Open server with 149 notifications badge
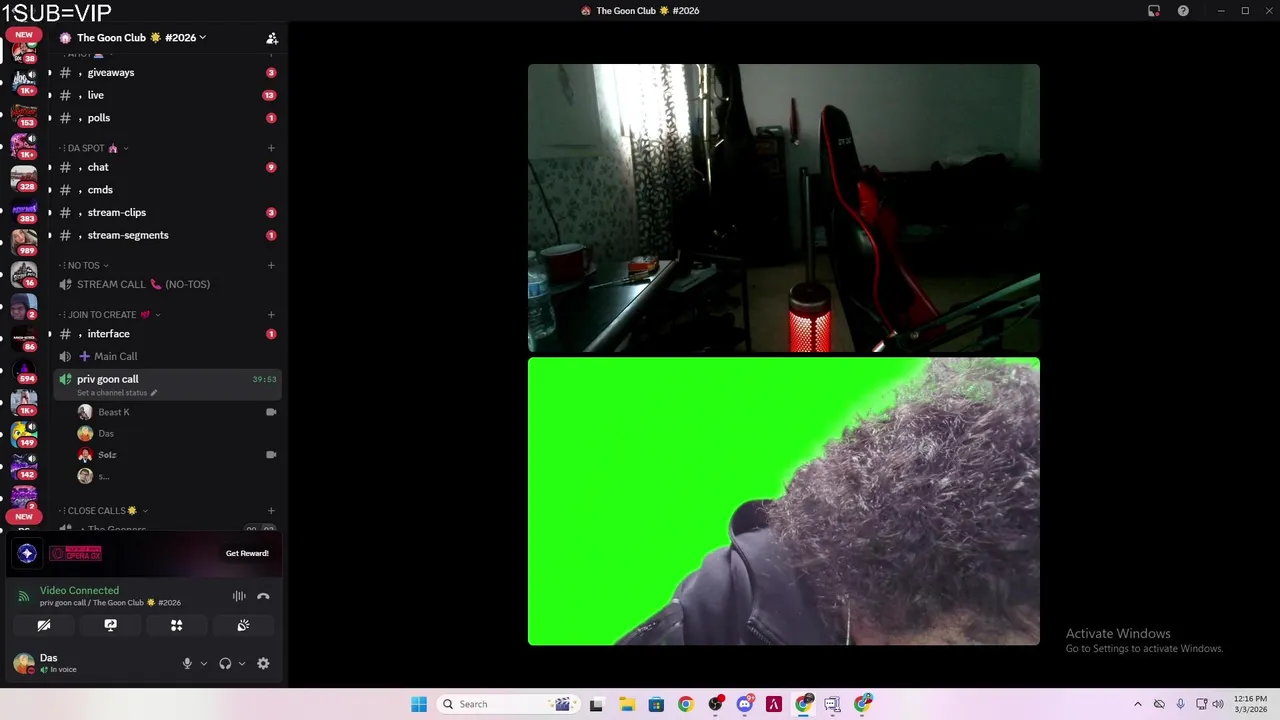The height and width of the screenshot is (720, 1280). click(24, 434)
